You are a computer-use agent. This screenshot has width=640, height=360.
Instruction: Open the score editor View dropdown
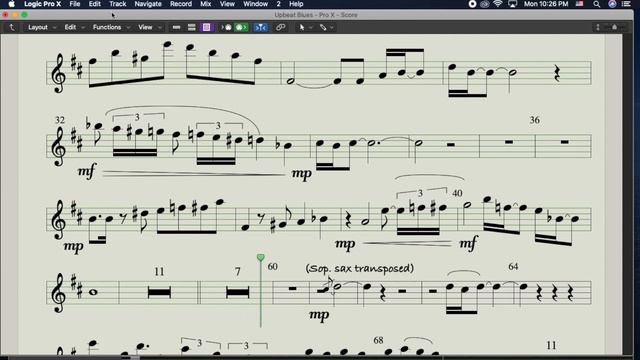tap(149, 27)
